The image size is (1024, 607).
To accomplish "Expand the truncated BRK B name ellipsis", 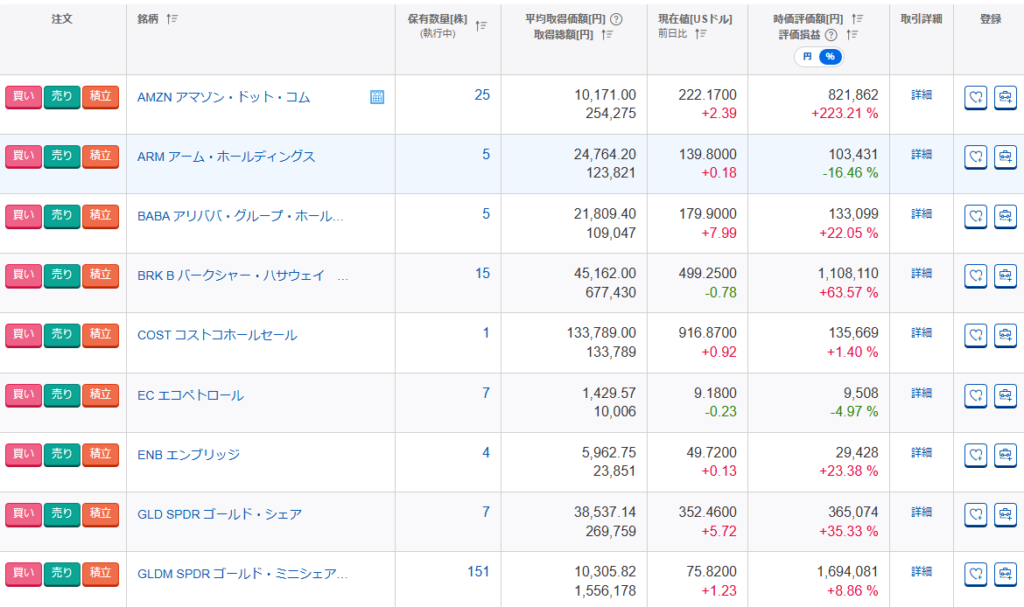I will coord(344,275).
